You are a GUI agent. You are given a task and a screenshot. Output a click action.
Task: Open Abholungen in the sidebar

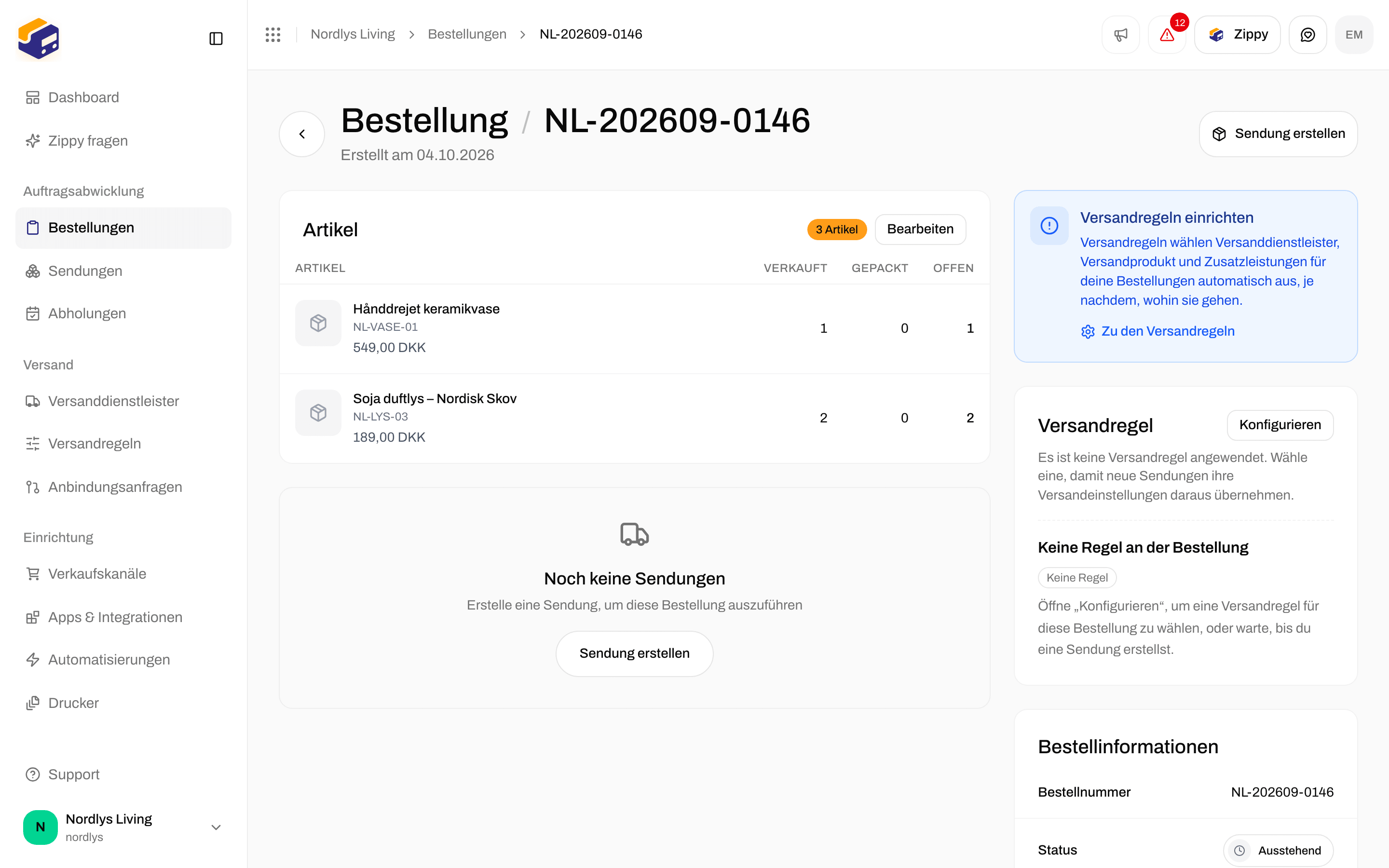click(x=123, y=313)
